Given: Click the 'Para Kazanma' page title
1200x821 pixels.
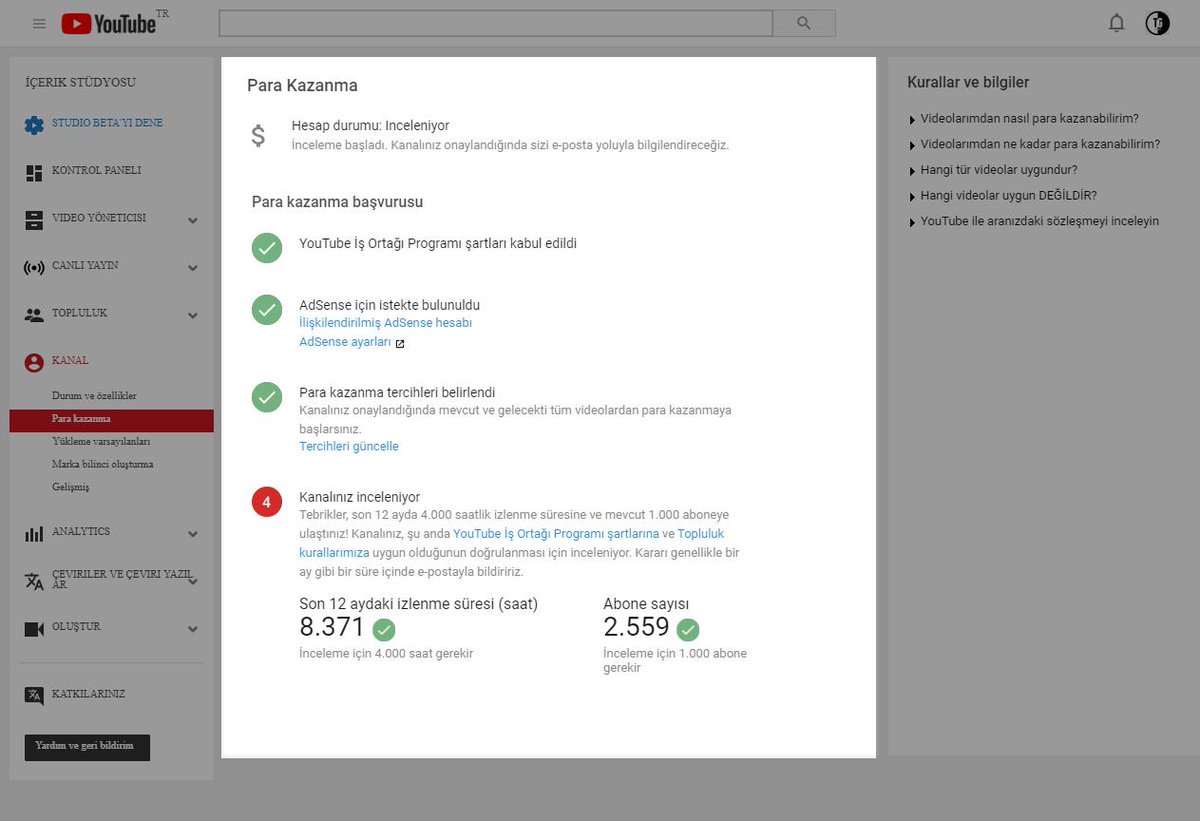Looking at the screenshot, I should point(302,86).
